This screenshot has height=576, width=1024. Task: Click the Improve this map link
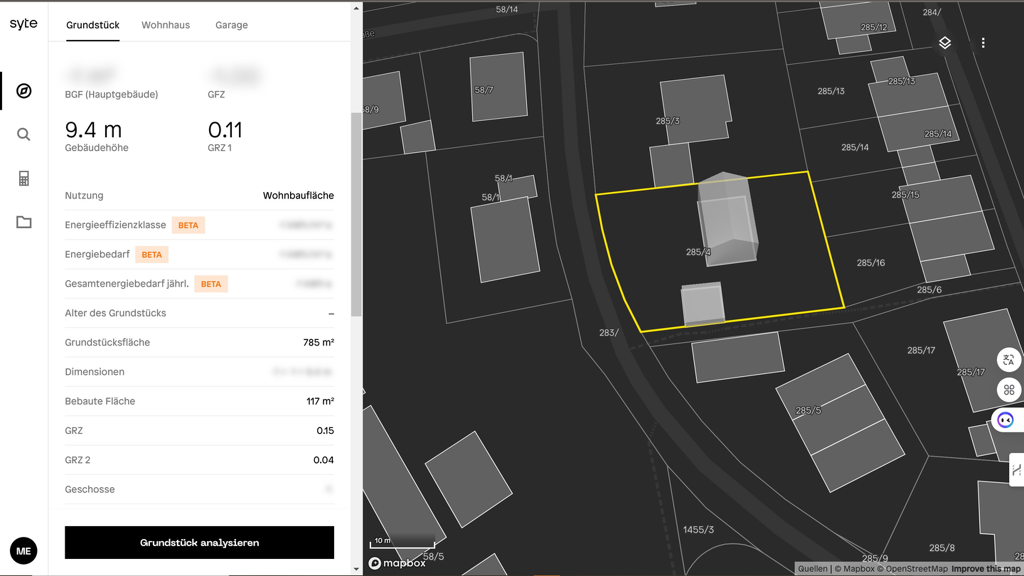click(x=986, y=569)
